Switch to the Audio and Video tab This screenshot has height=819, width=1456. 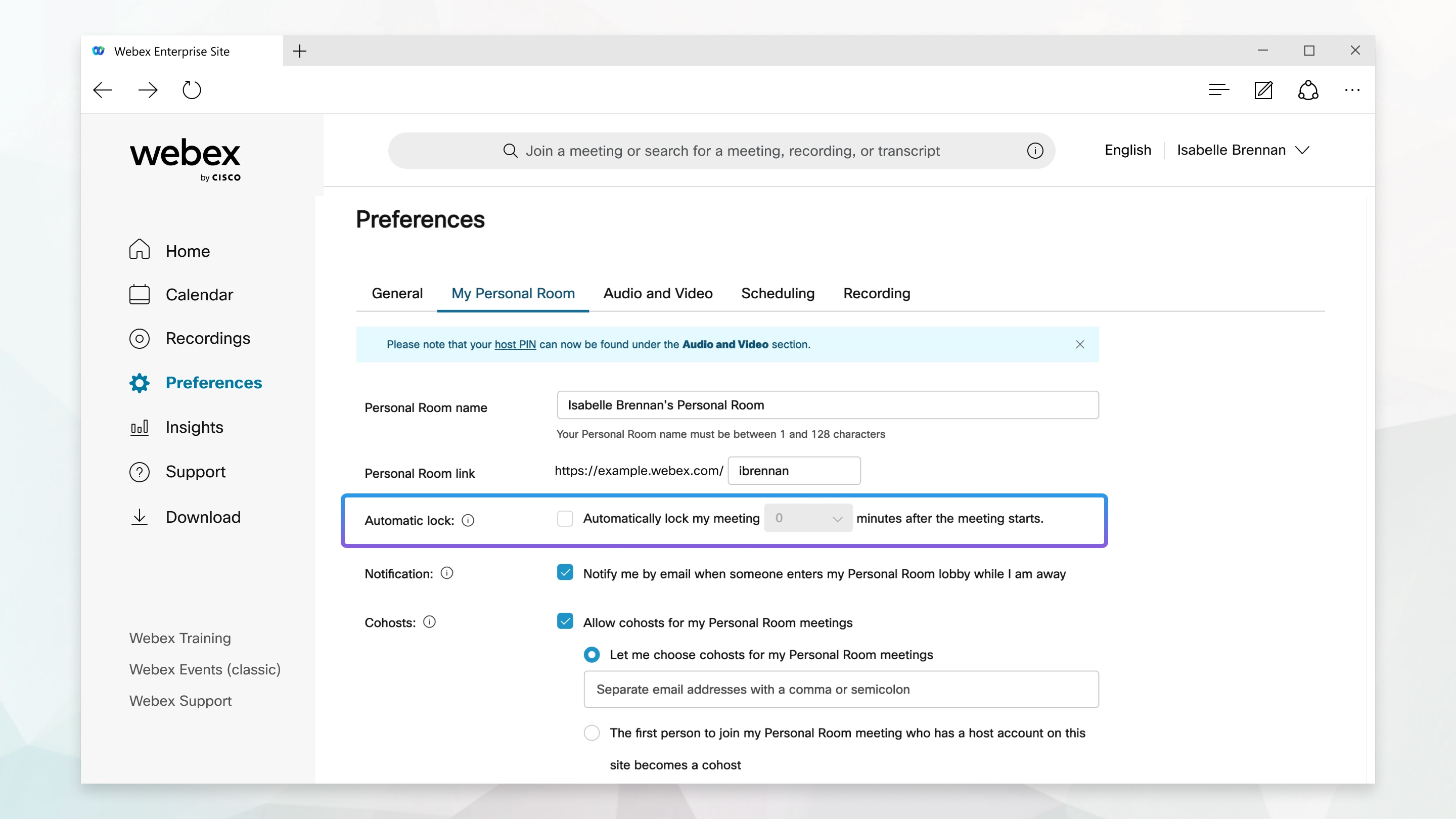click(x=657, y=293)
